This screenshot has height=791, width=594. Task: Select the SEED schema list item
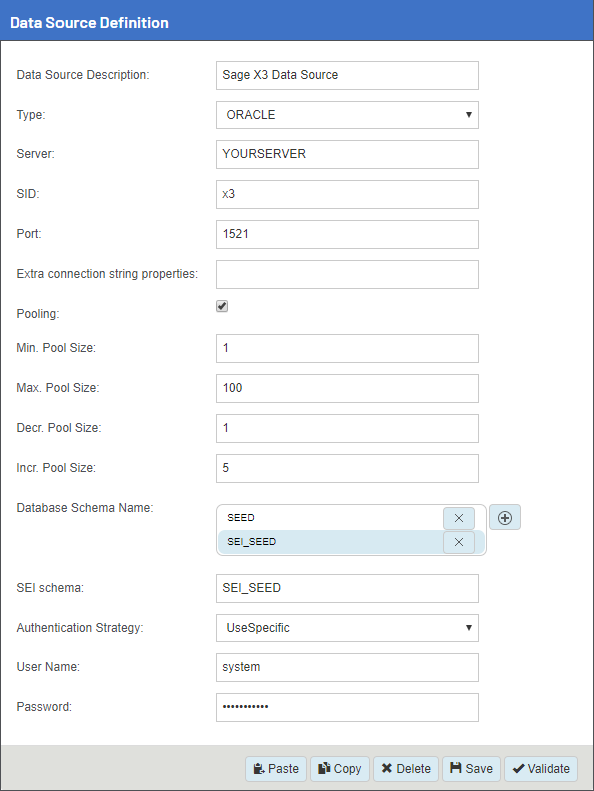point(331,518)
